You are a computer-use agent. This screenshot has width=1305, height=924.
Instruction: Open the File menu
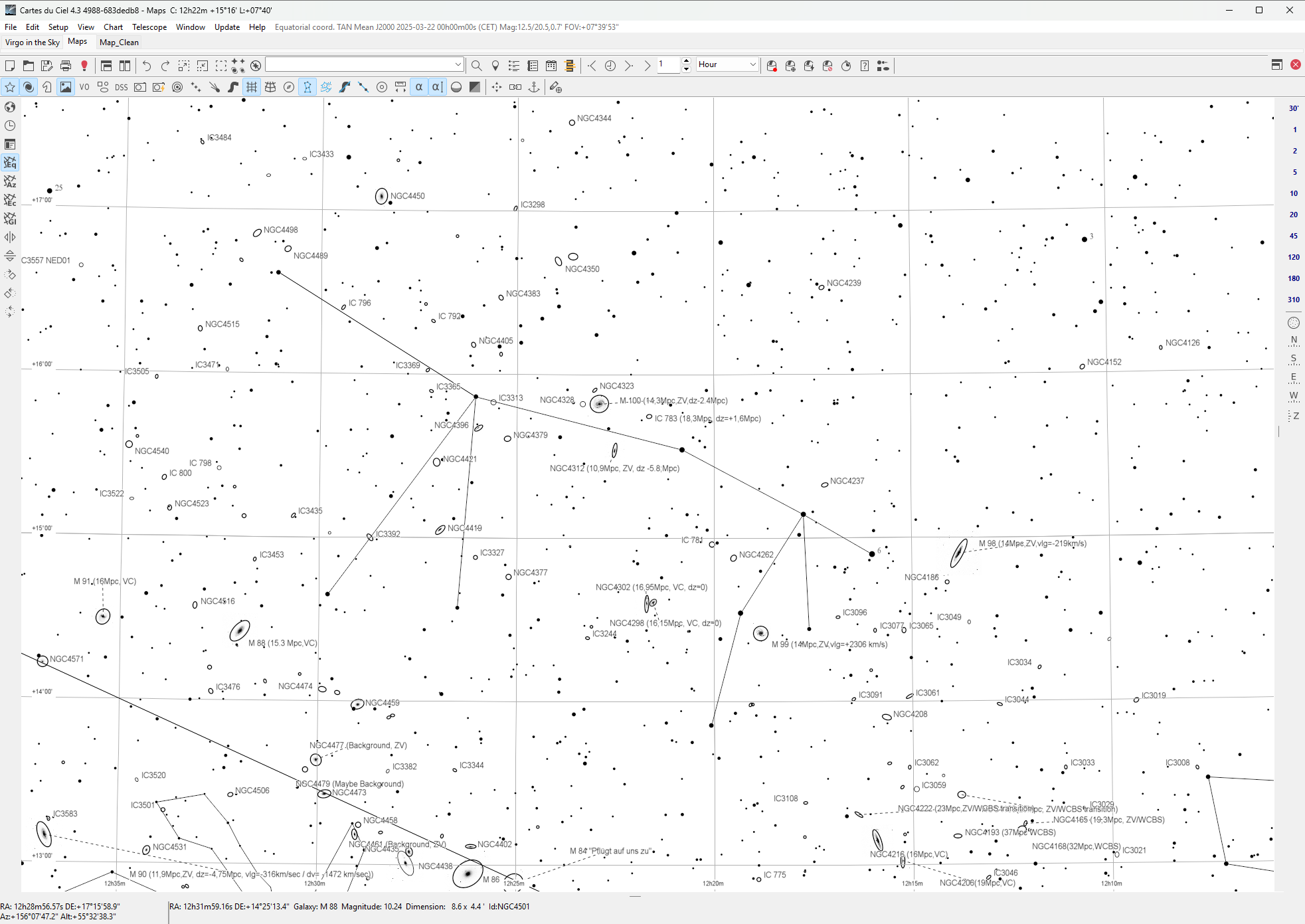click(11, 27)
